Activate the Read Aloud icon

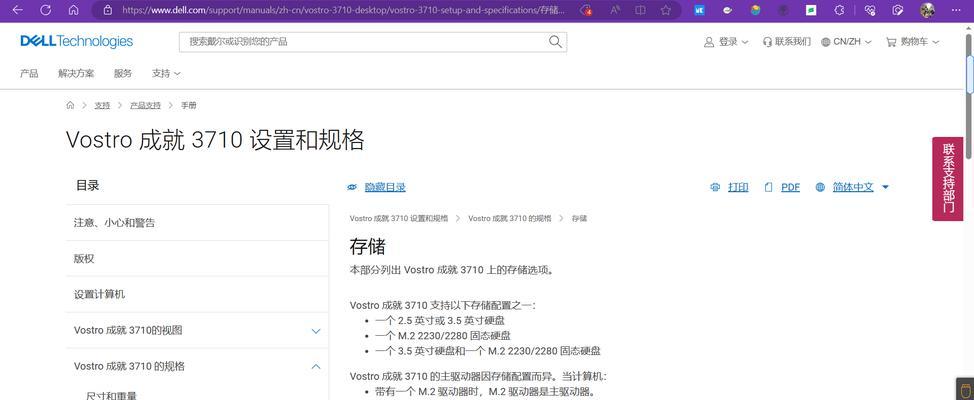tap(615, 10)
